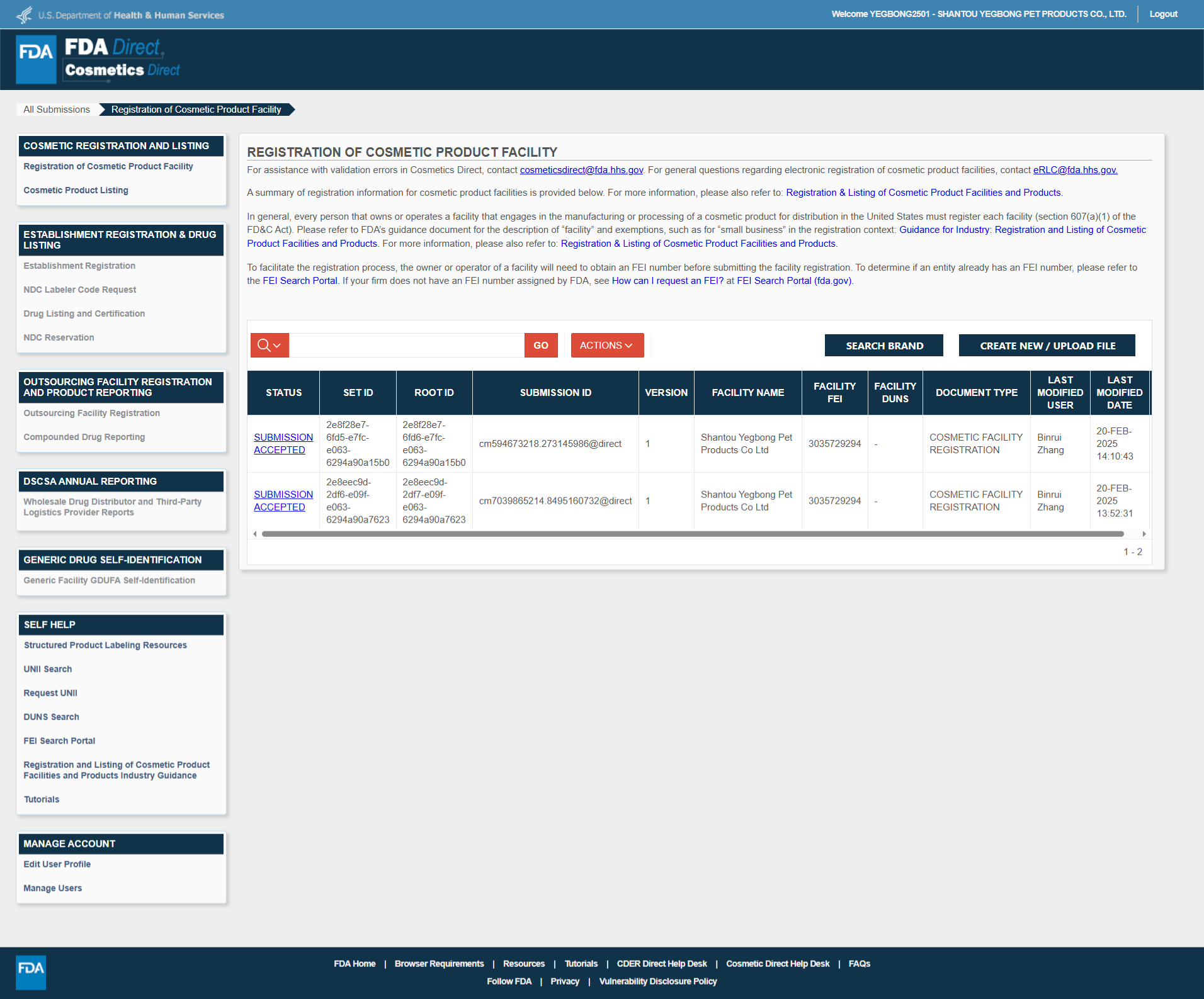1204x999 pixels.
Task: Click the table scroll left arrow
Action: (254, 534)
